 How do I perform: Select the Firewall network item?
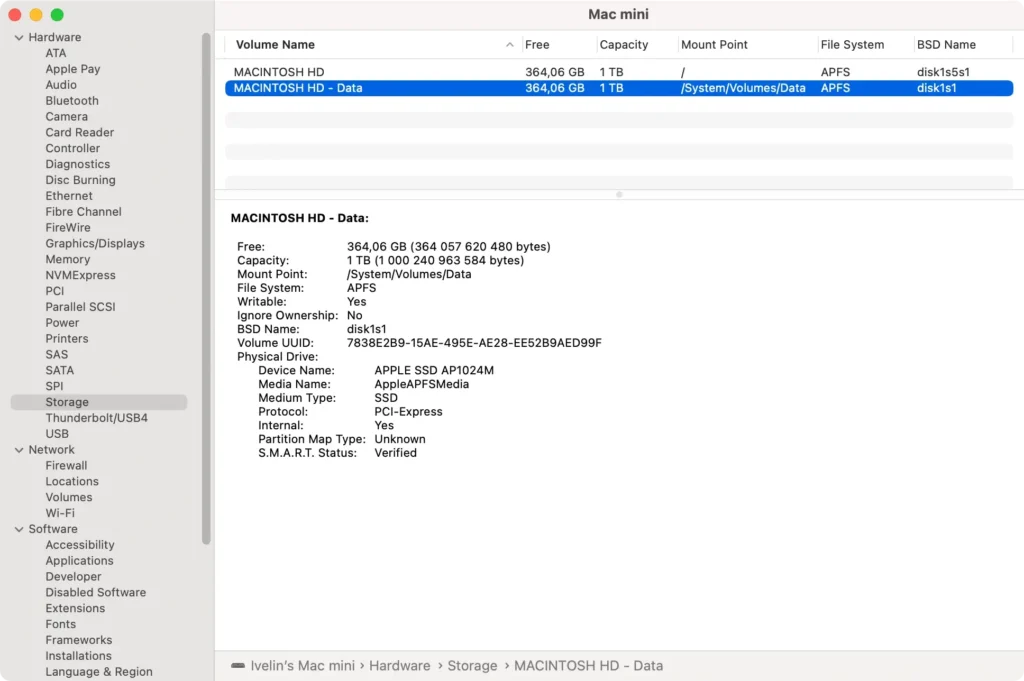(67, 465)
